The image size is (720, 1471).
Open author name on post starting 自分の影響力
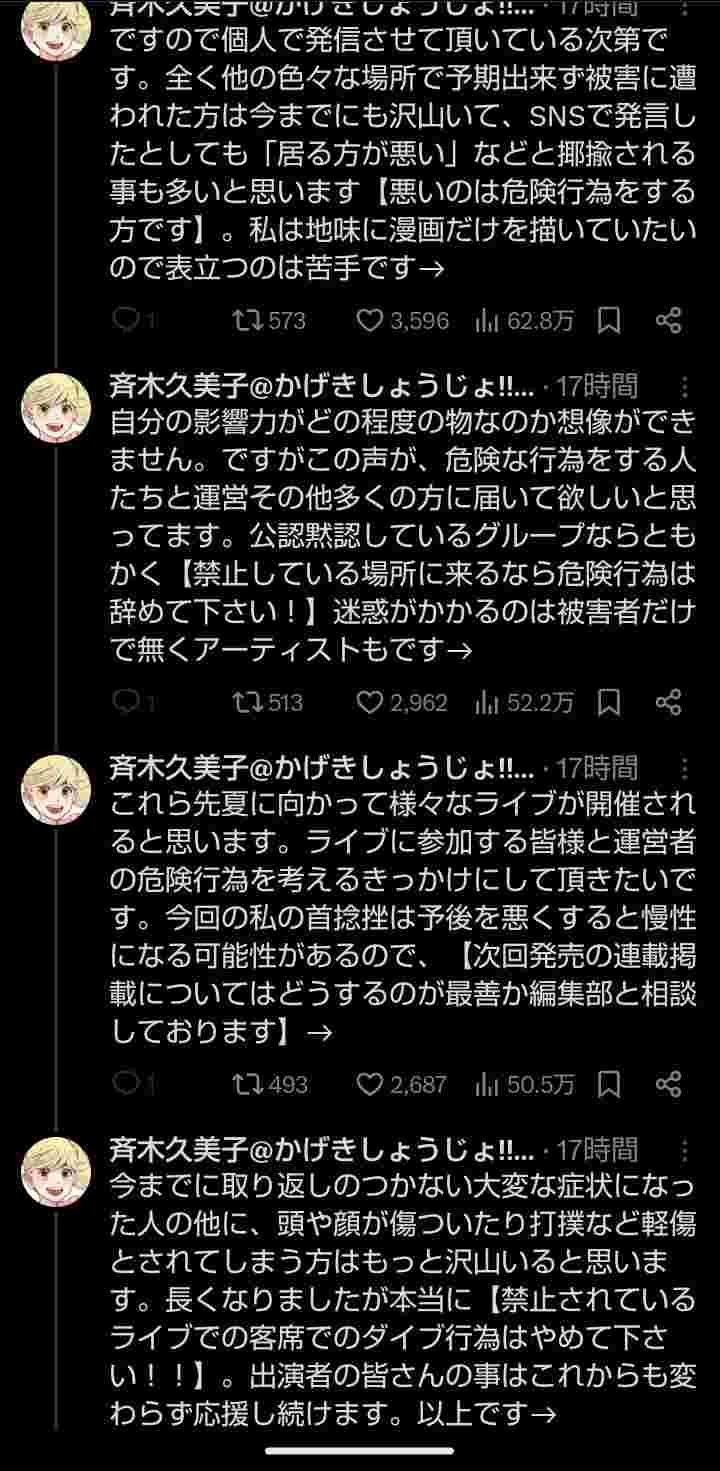pos(322,387)
